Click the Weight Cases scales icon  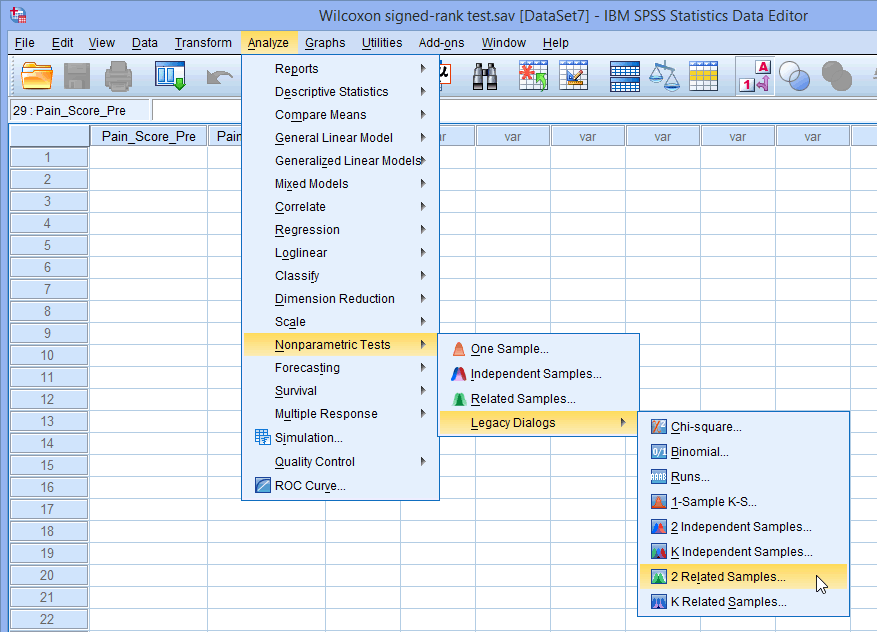[x=664, y=76]
